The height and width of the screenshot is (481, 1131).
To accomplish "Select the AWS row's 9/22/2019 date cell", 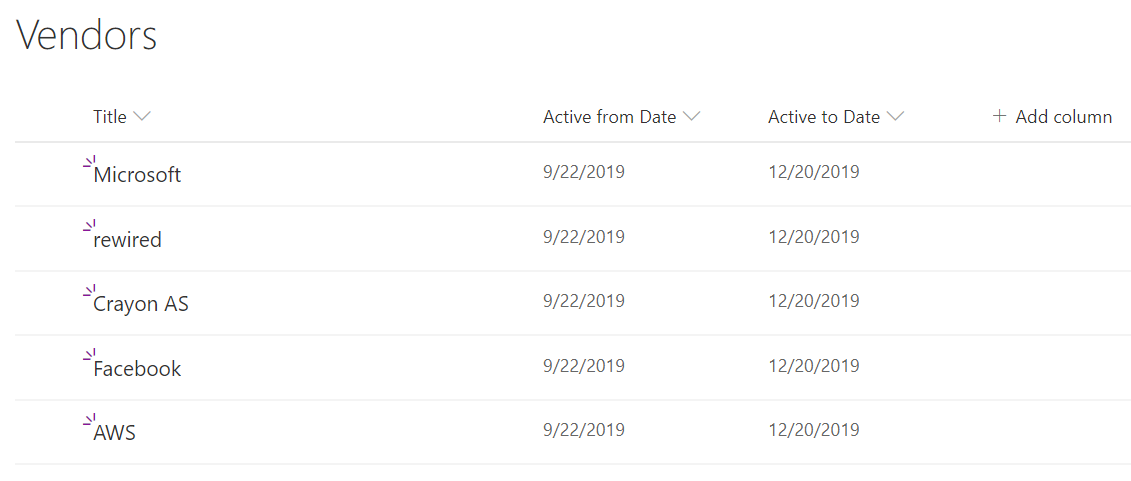I will click(x=584, y=431).
